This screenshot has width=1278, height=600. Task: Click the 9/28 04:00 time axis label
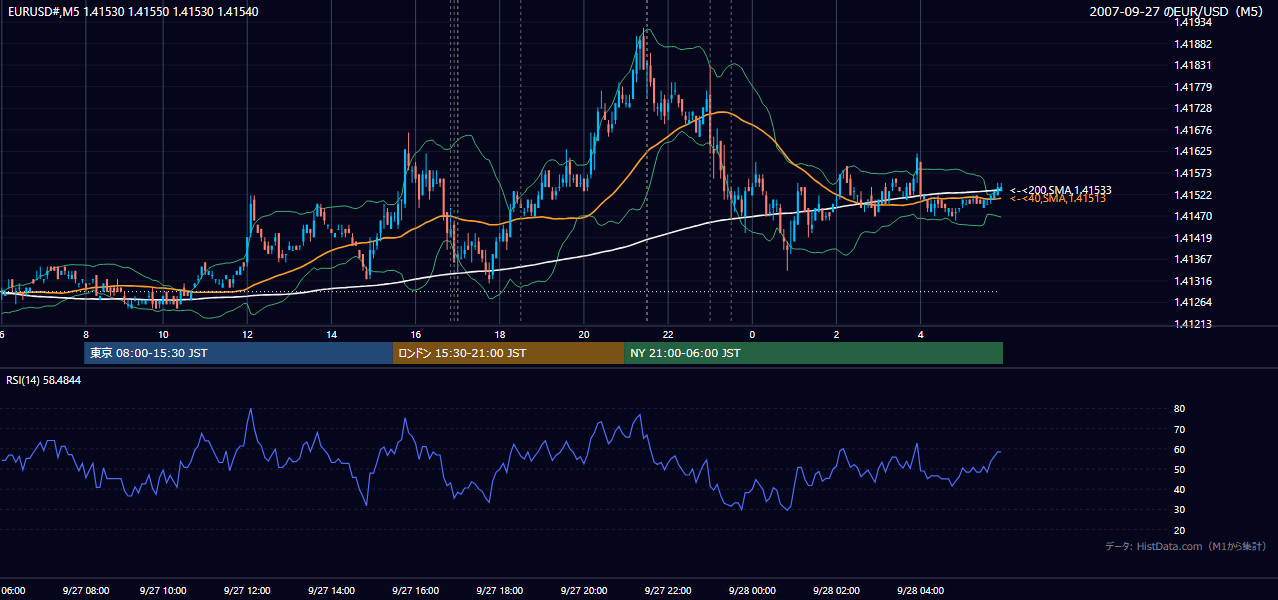[x=919, y=590]
